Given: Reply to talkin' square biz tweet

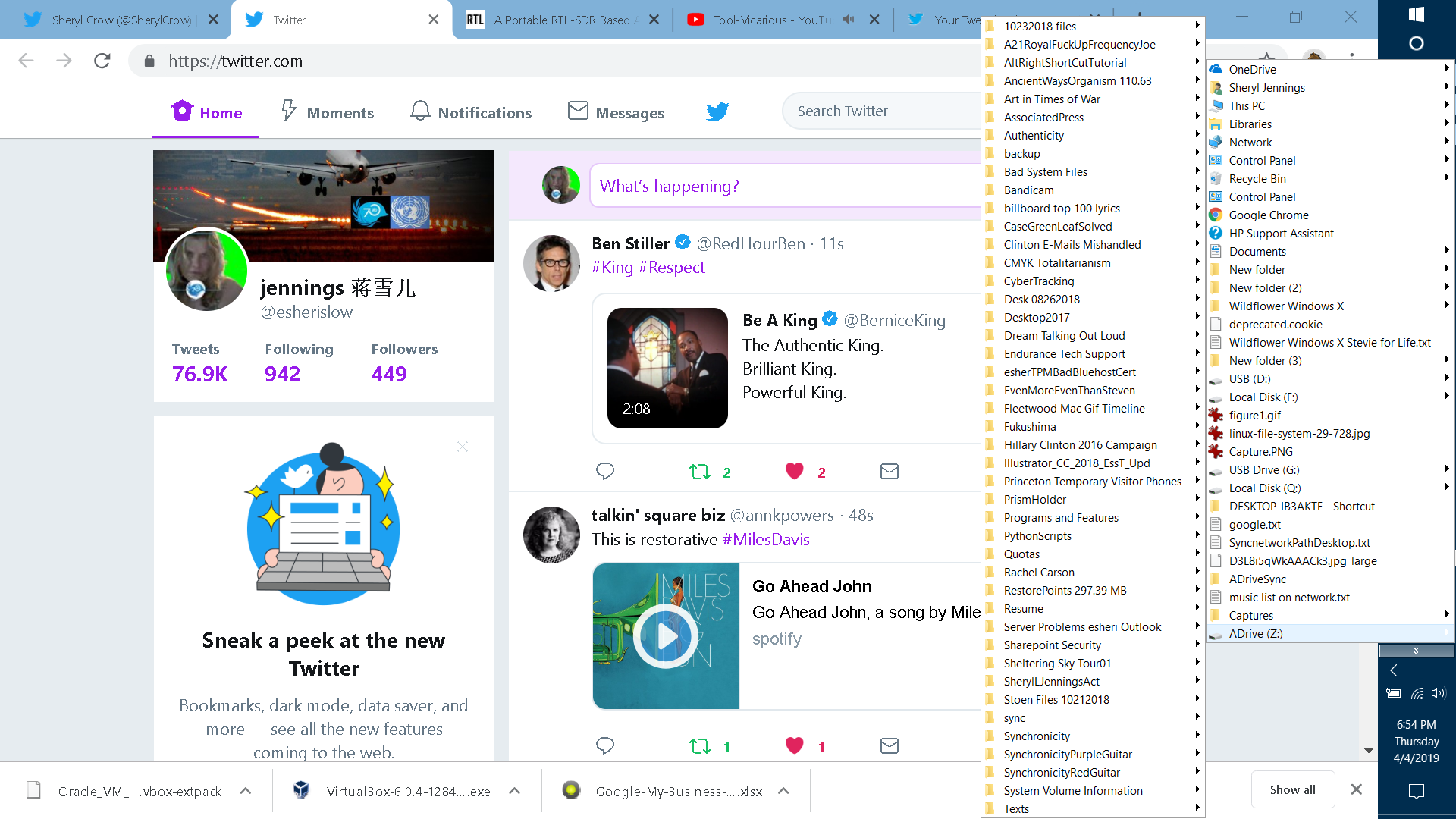Looking at the screenshot, I should pos(605,745).
